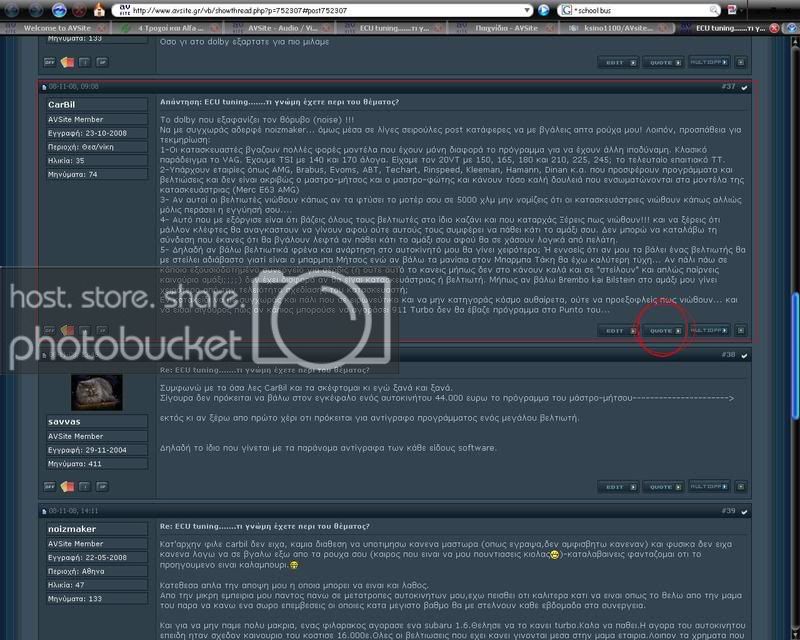The height and width of the screenshot is (640, 800).
Task: Tick the checkmark icon beside post #38
Action: tap(744, 355)
